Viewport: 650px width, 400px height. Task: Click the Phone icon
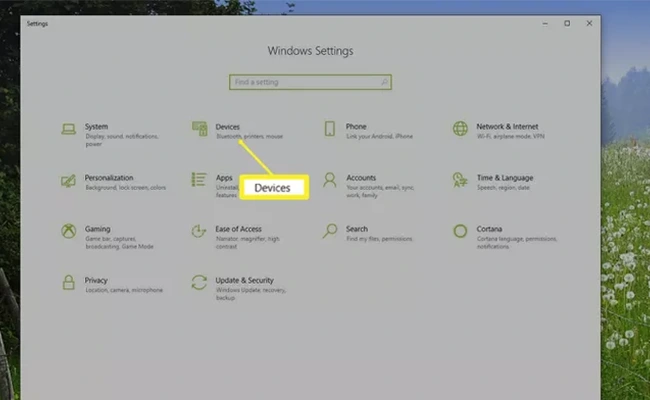330,128
